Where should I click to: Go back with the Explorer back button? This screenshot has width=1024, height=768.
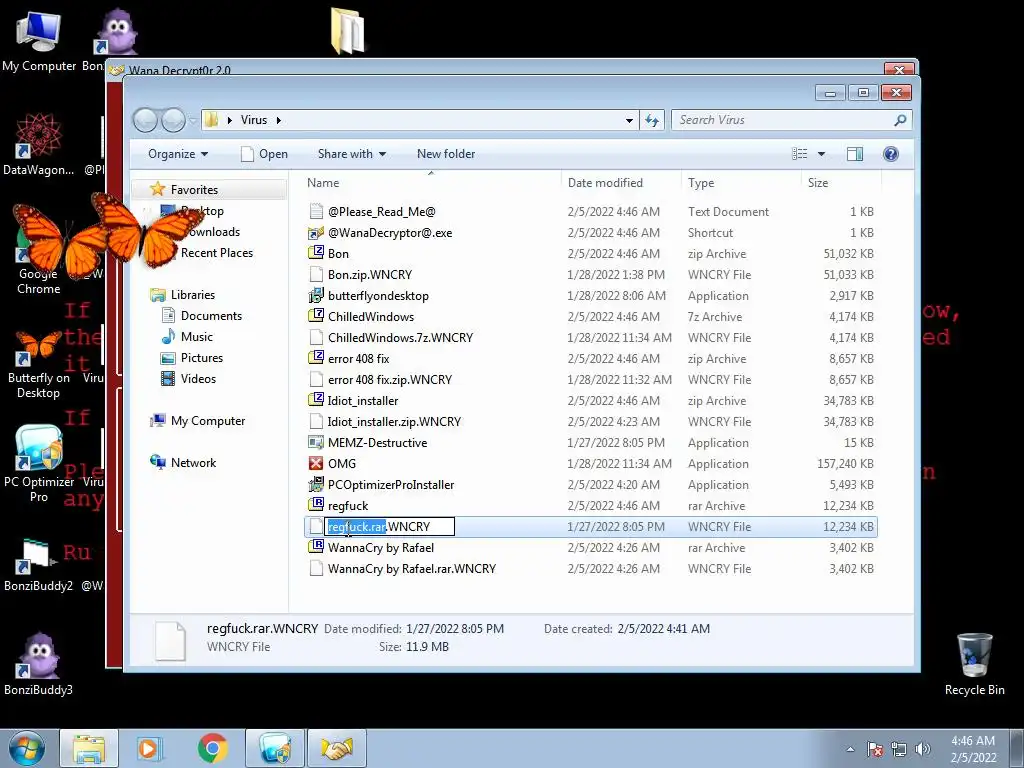click(x=146, y=120)
